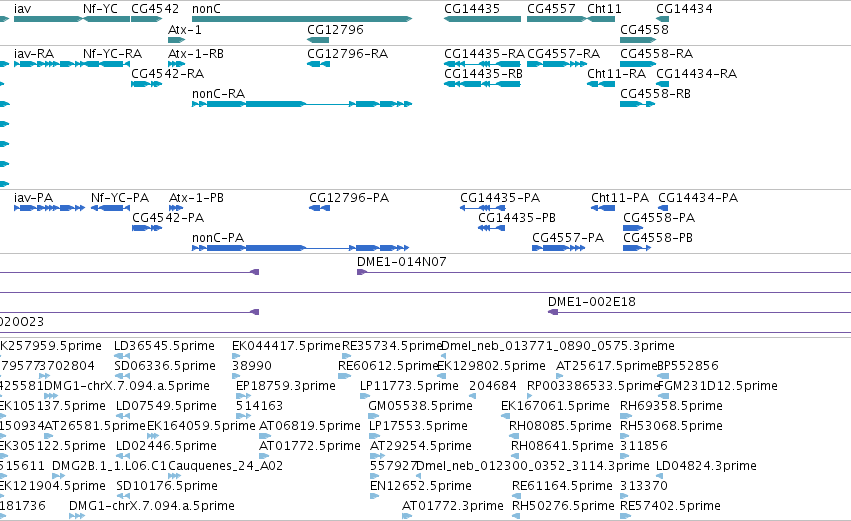851x521 pixels.
Task: Click the nonC-PA protein model
Action: pos(300,248)
